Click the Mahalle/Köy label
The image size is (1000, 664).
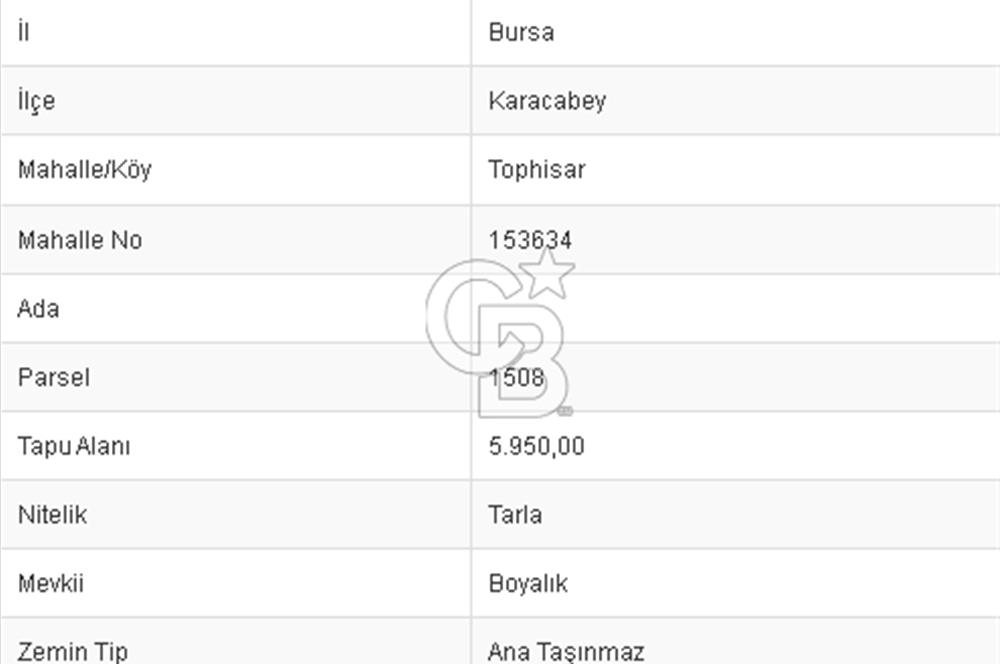85,170
